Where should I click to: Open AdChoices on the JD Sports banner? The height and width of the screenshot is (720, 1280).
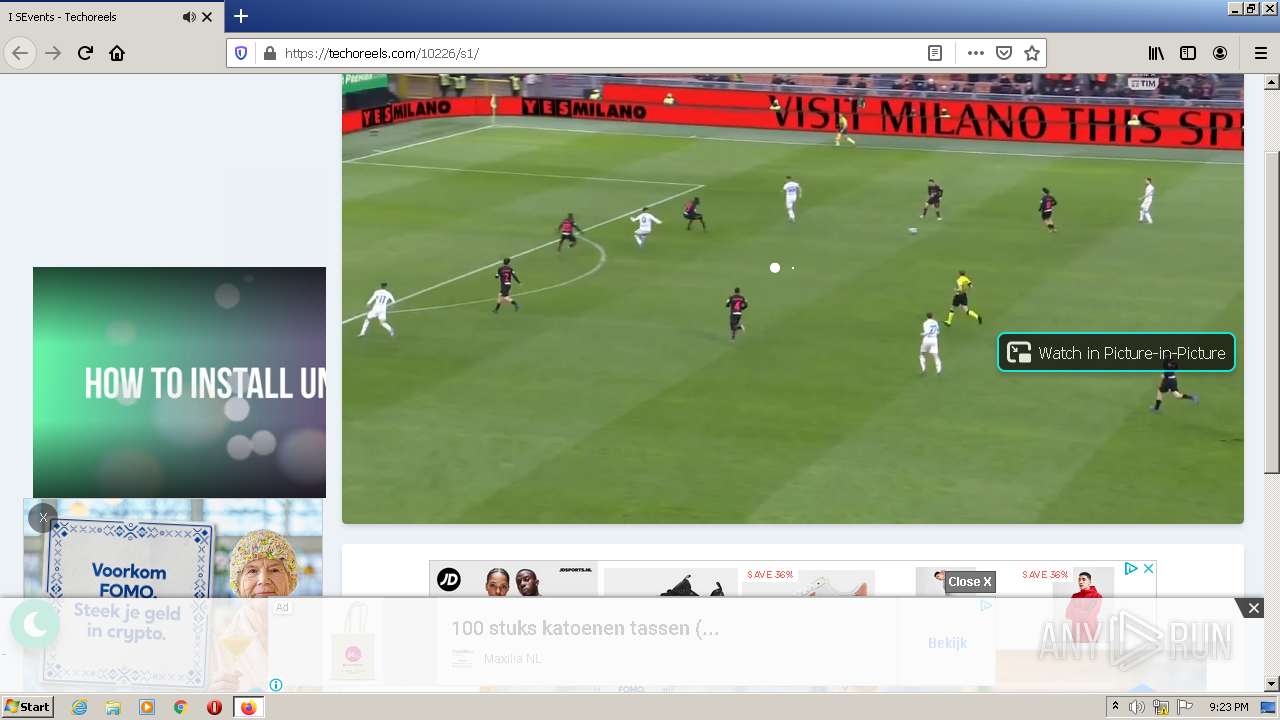pos(1131,568)
